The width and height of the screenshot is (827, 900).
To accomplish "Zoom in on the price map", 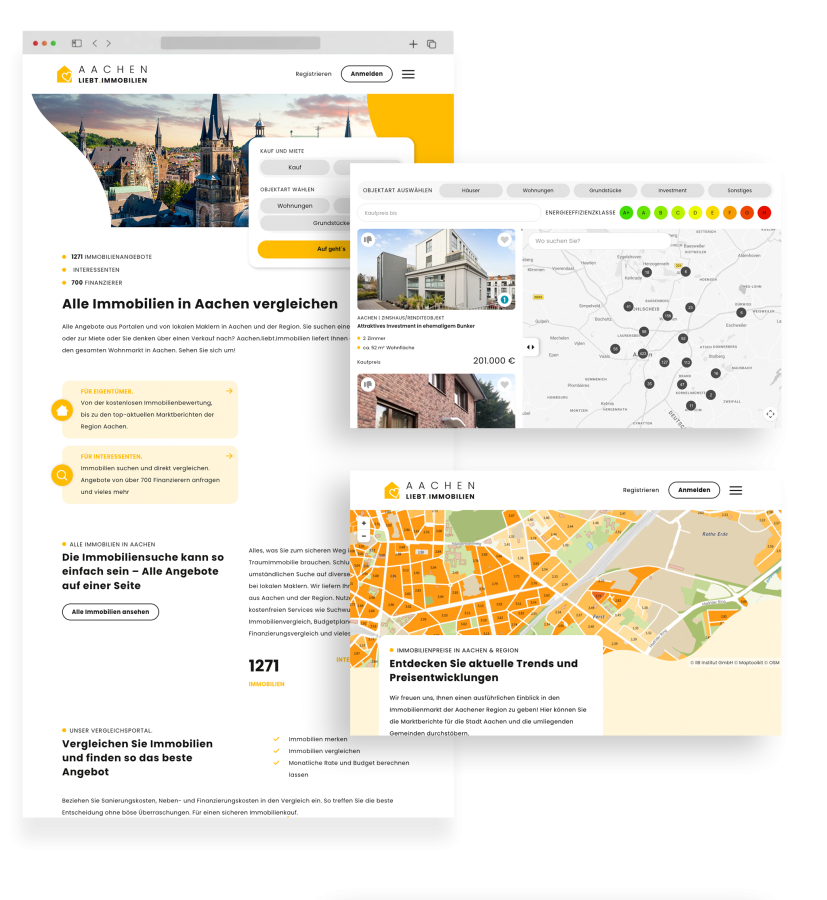I will (x=363, y=523).
